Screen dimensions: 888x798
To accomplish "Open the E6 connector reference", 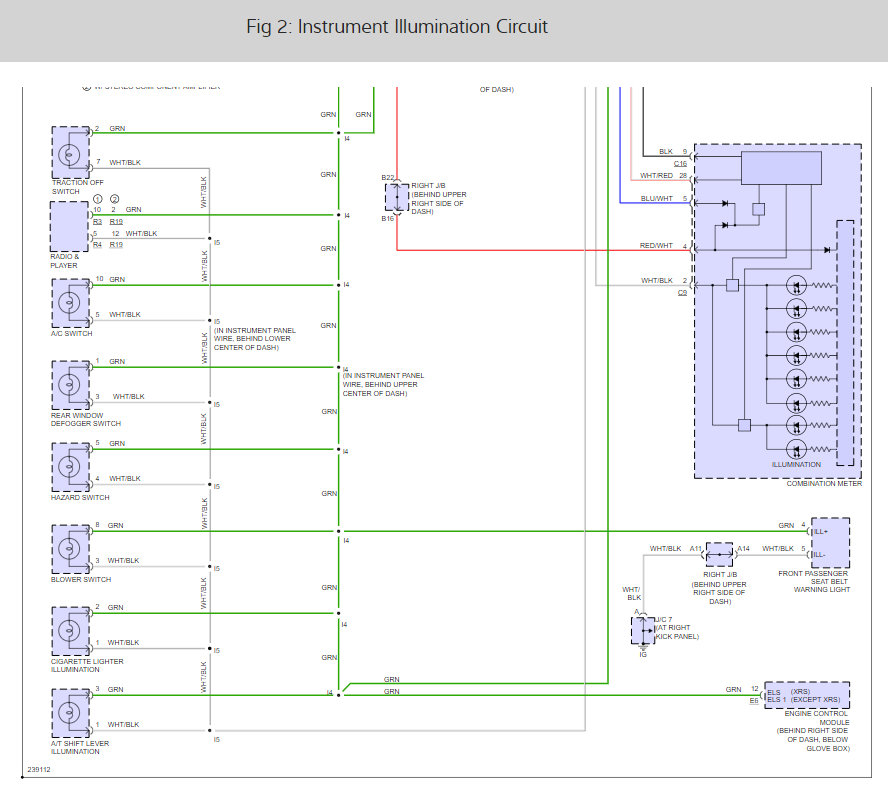I will 754,701.
